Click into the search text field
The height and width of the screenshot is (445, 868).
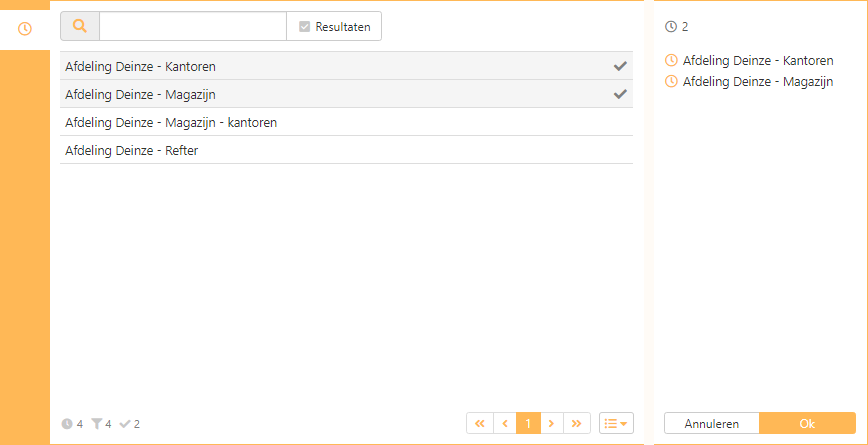(192, 27)
